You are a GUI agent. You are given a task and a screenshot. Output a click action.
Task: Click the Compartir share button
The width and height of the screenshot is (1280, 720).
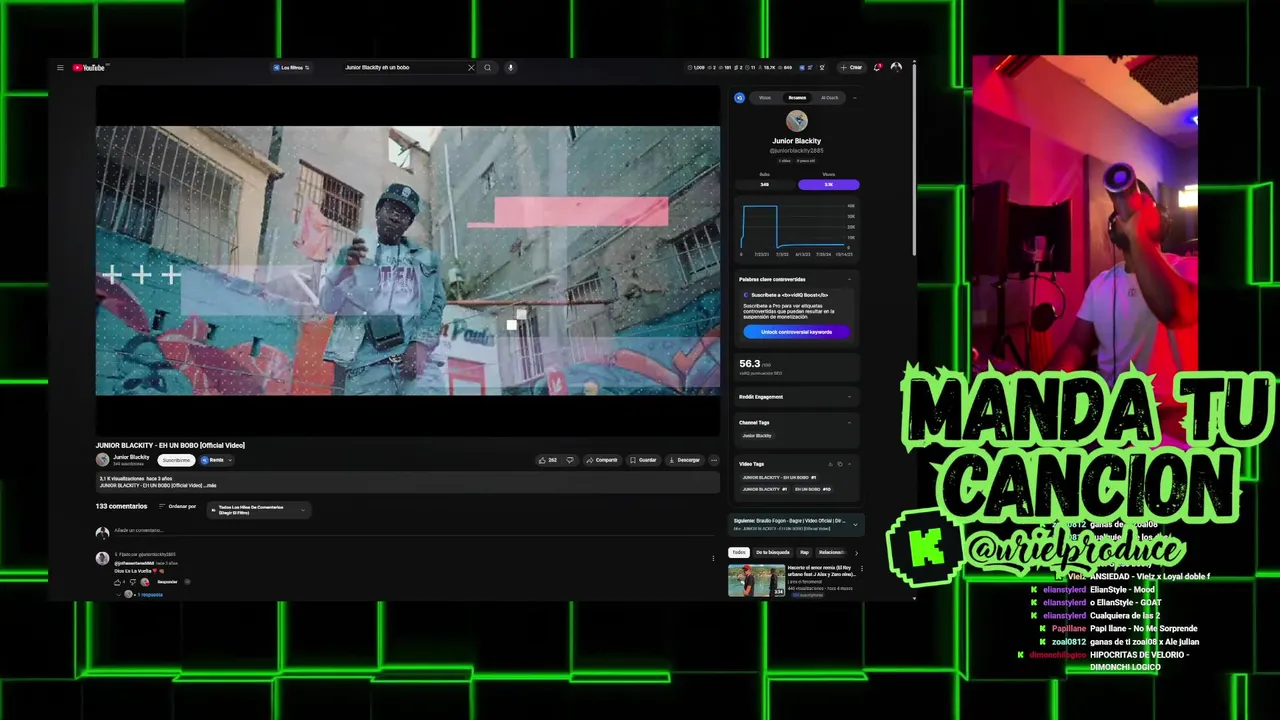pyautogui.click(x=602, y=460)
